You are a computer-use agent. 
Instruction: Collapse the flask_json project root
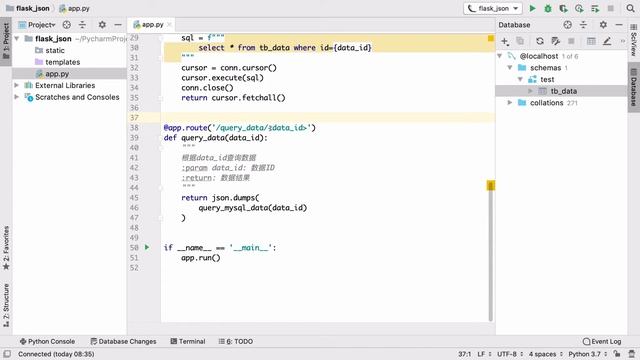click(x=17, y=39)
